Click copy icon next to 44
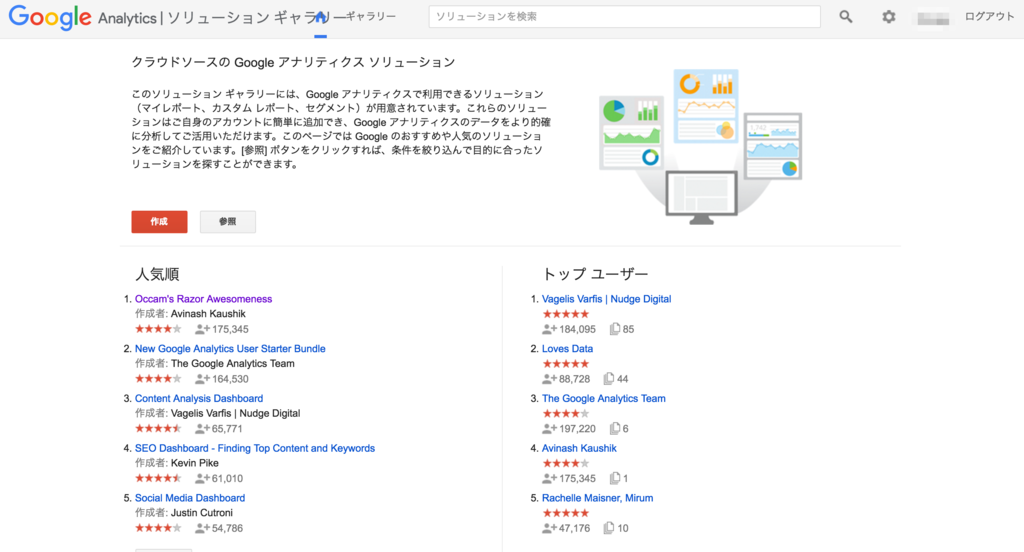 pyautogui.click(x=609, y=378)
